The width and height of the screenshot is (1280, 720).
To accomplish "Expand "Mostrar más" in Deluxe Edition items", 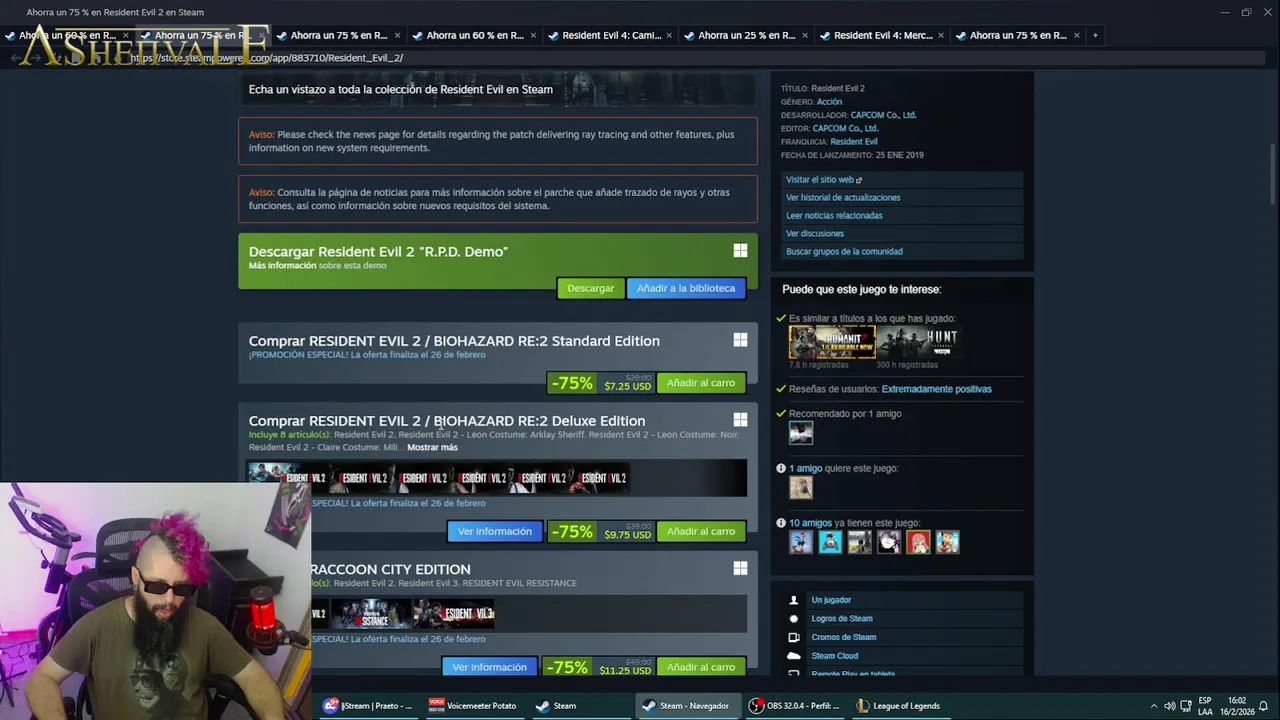I will 432,447.
